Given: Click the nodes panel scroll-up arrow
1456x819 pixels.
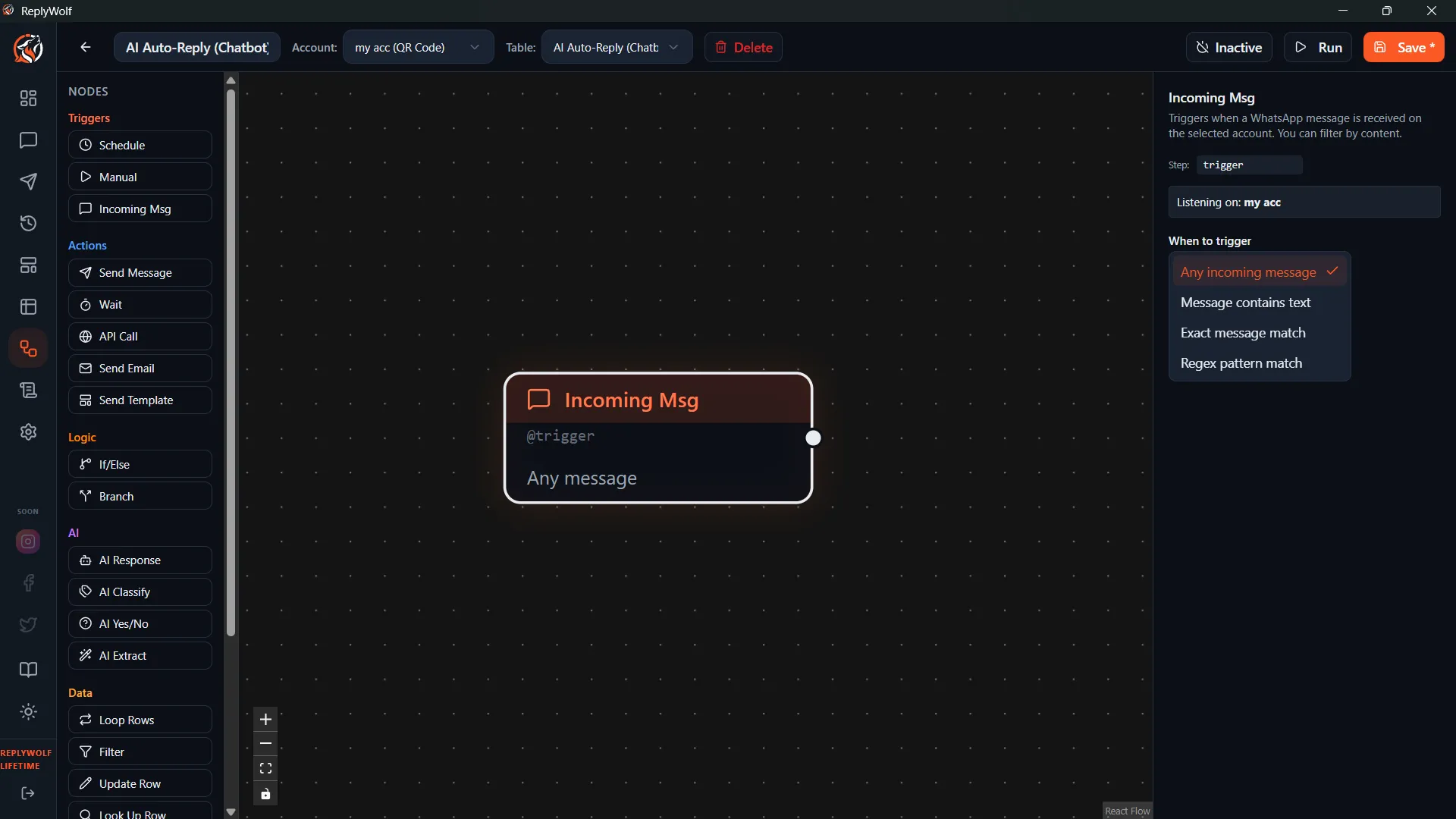Looking at the screenshot, I should tap(231, 80).
